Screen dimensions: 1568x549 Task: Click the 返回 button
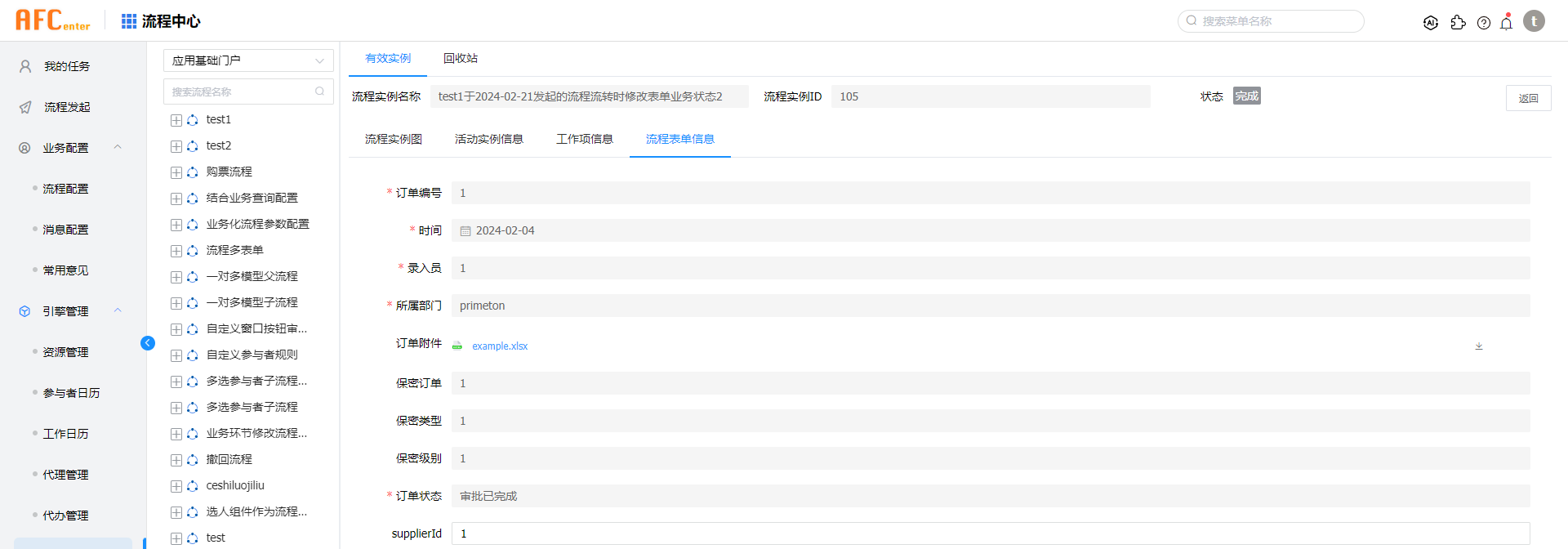point(1528,98)
